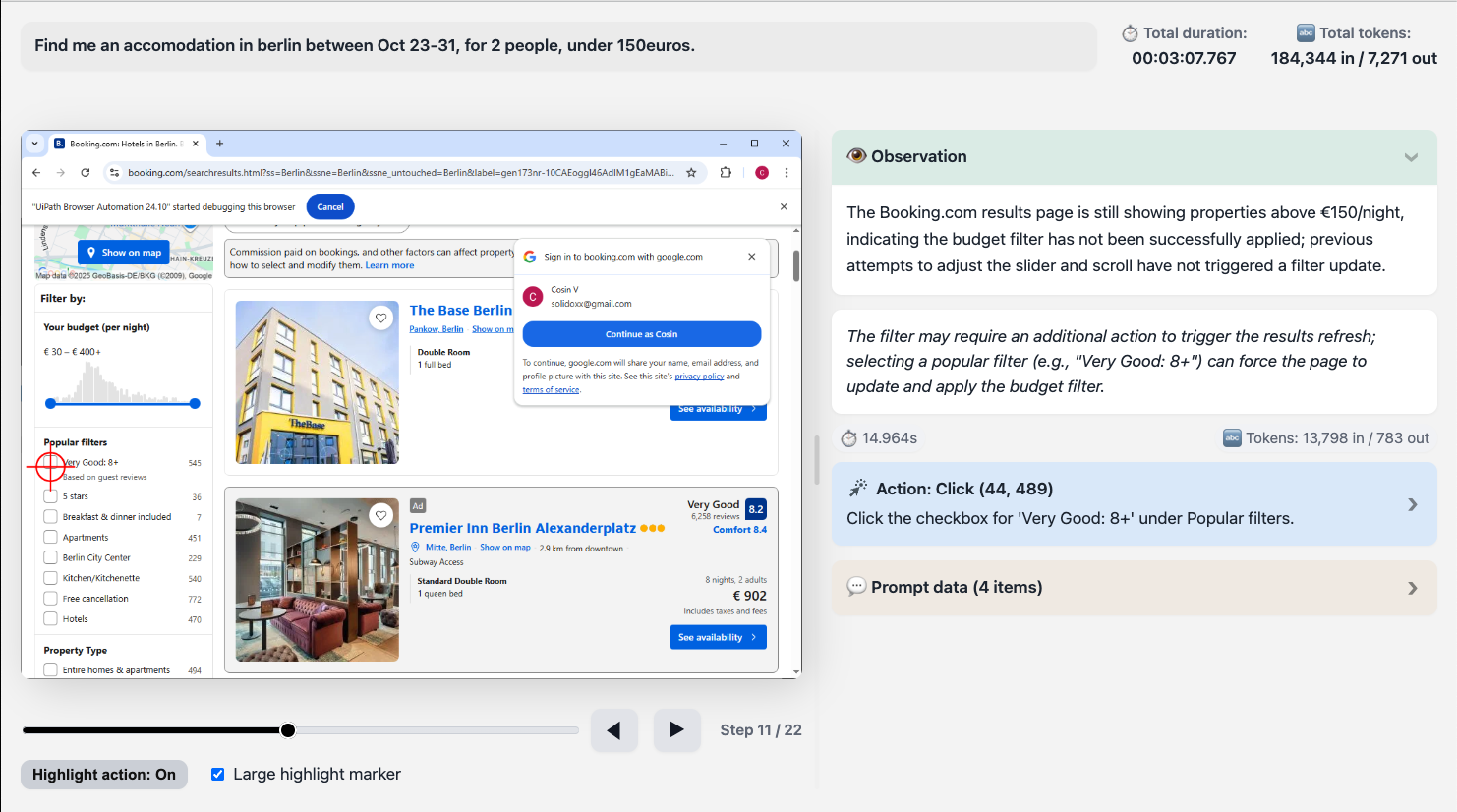This screenshot has width=1457, height=812.
Task: Toggle the Large highlight marker checkbox
Action: point(218,775)
